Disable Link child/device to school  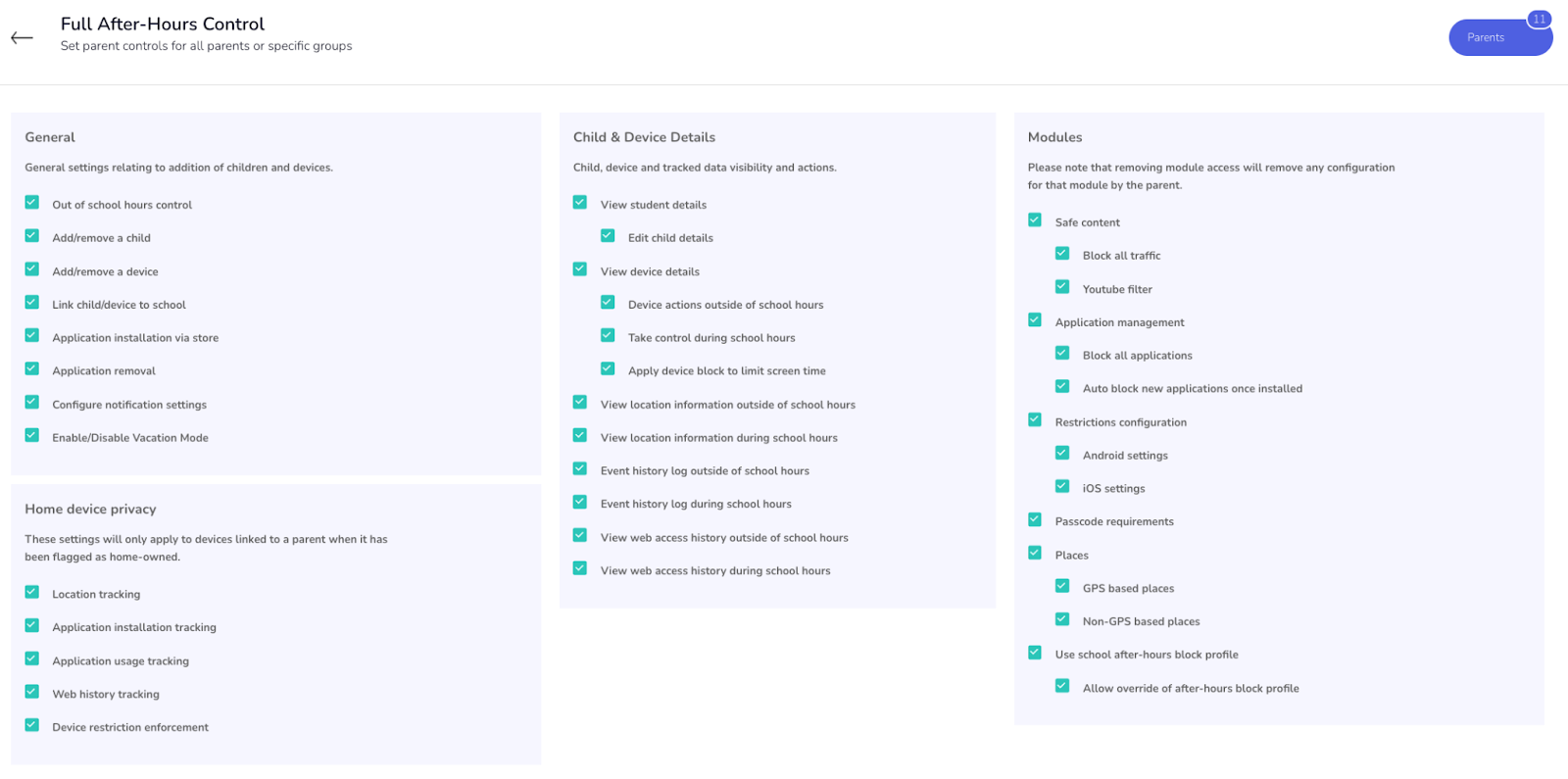click(32, 303)
